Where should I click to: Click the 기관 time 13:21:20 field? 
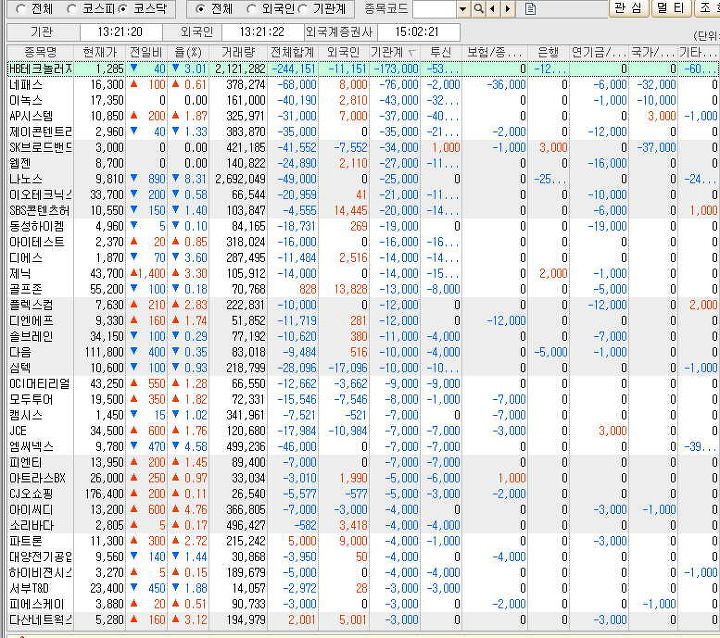coord(121,32)
